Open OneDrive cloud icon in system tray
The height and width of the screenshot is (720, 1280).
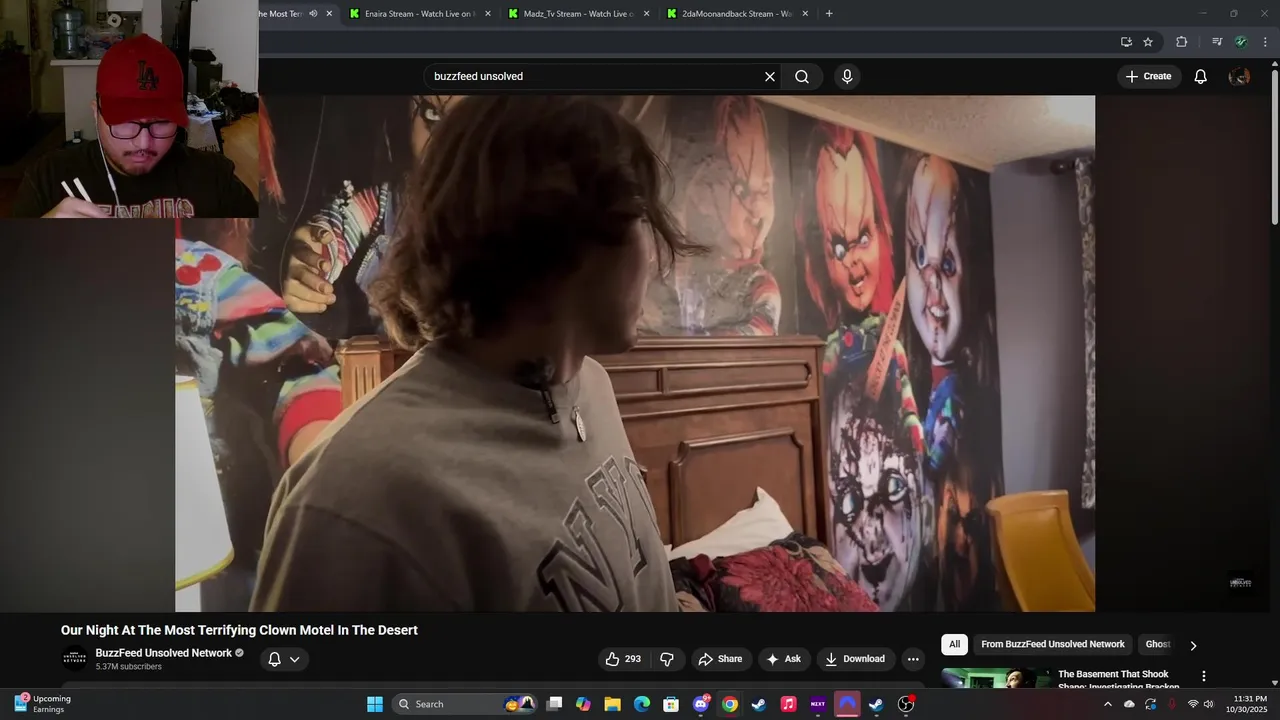pyautogui.click(x=1129, y=704)
